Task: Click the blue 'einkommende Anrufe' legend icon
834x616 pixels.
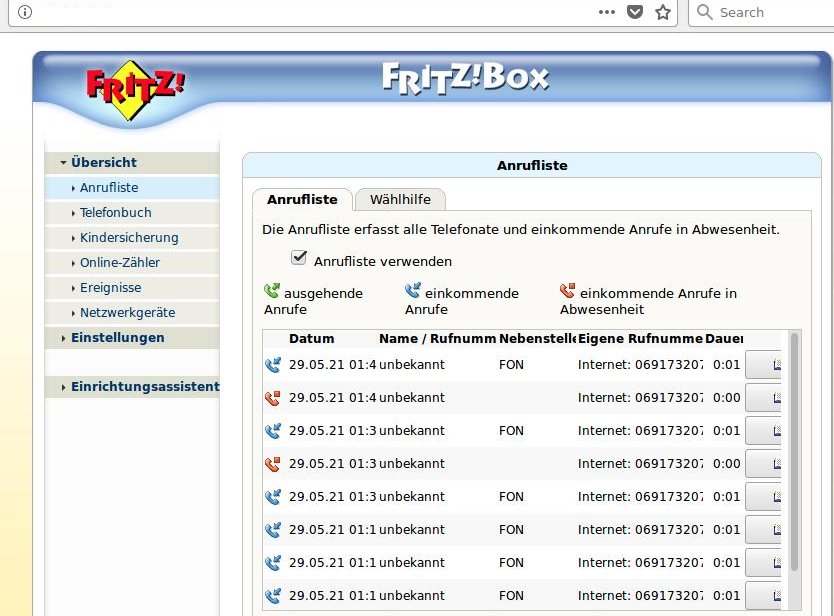Action: [x=413, y=290]
